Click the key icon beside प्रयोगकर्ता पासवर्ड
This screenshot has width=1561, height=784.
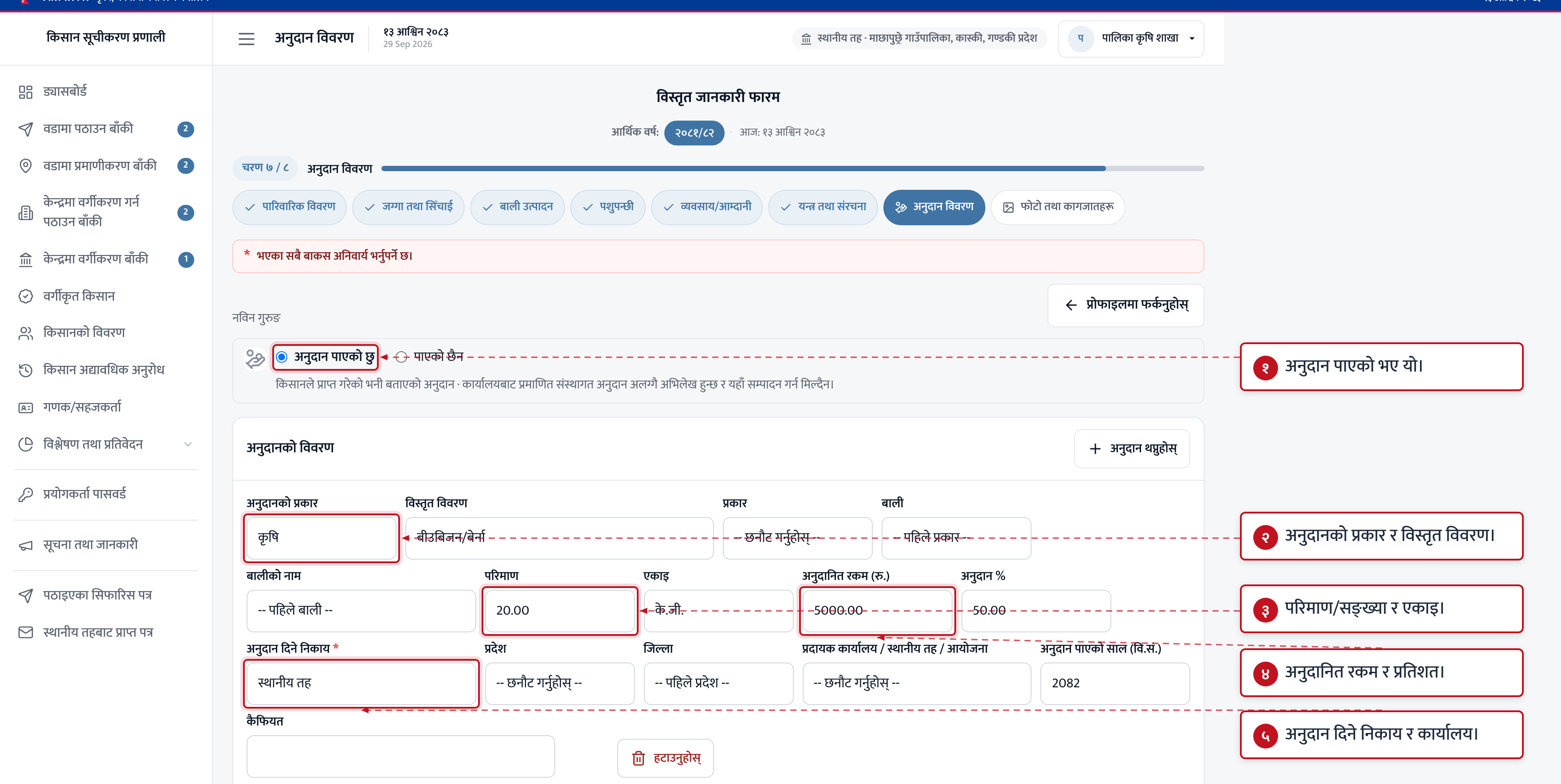click(25, 494)
